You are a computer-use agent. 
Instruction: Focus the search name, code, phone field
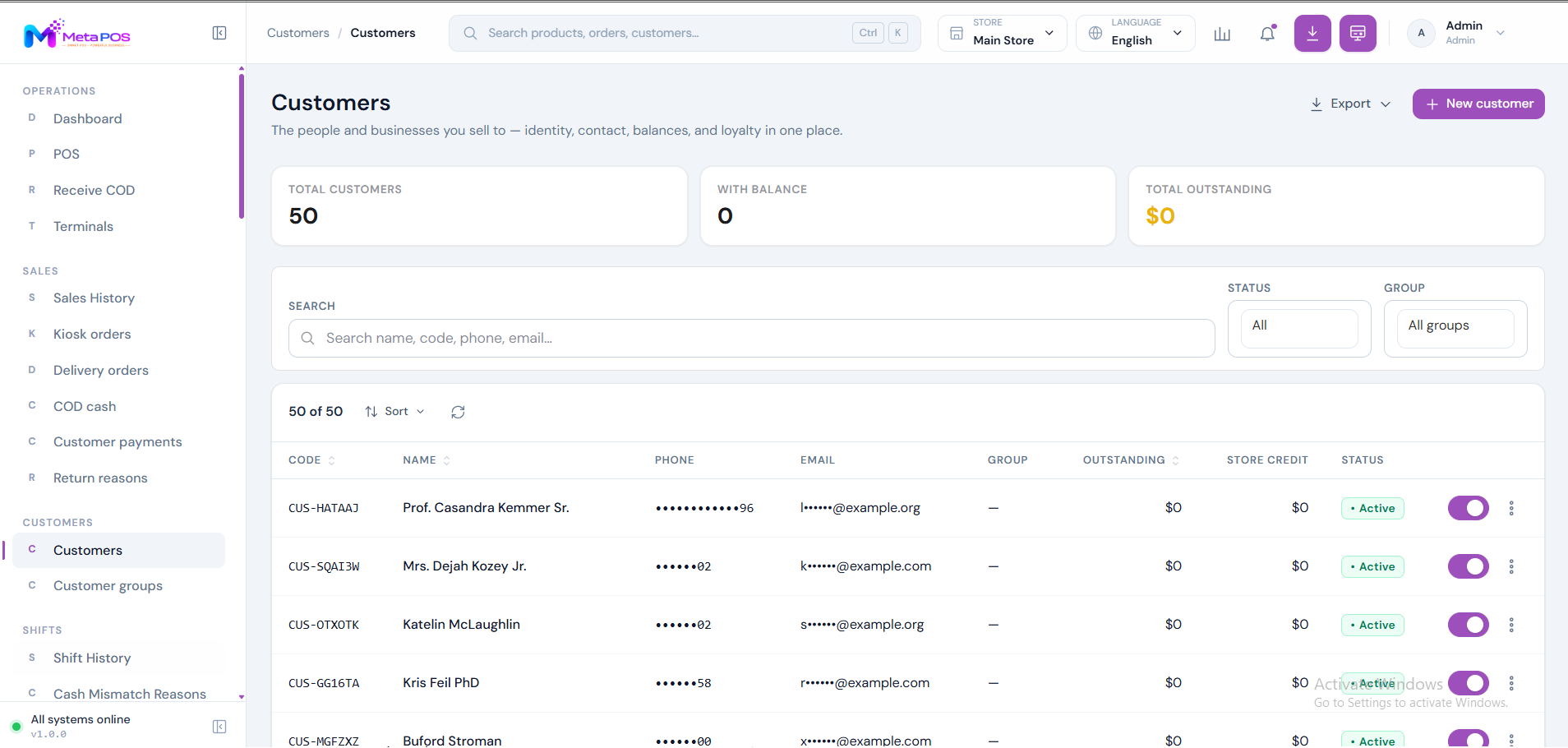tap(751, 338)
